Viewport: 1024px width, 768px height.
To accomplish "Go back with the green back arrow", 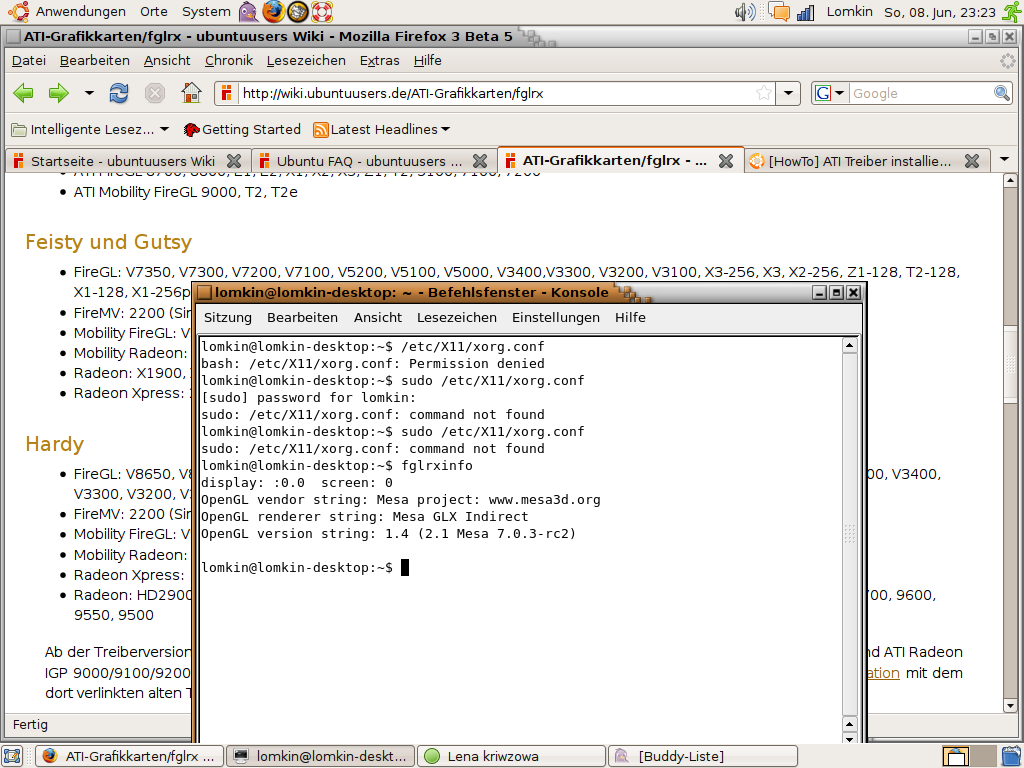I will 24,93.
